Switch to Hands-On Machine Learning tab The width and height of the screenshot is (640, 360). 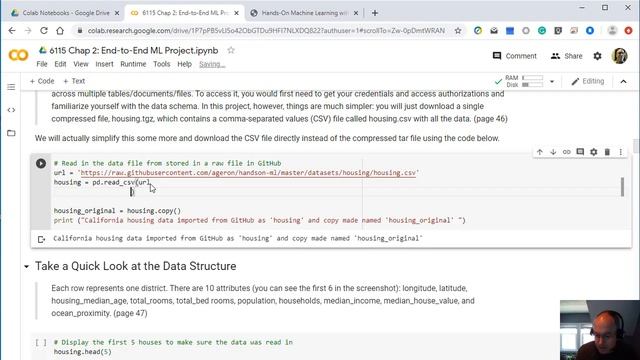[304, 13]
